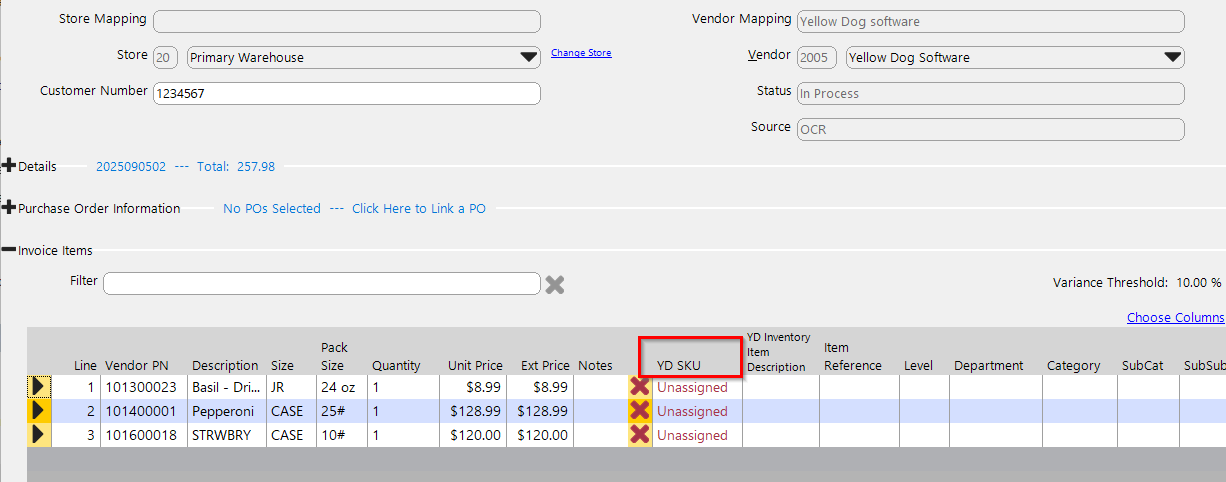The height and width of the screenshot is (482, 1226).
Task: Click Here to Link a PO
Action: point(418,209)
